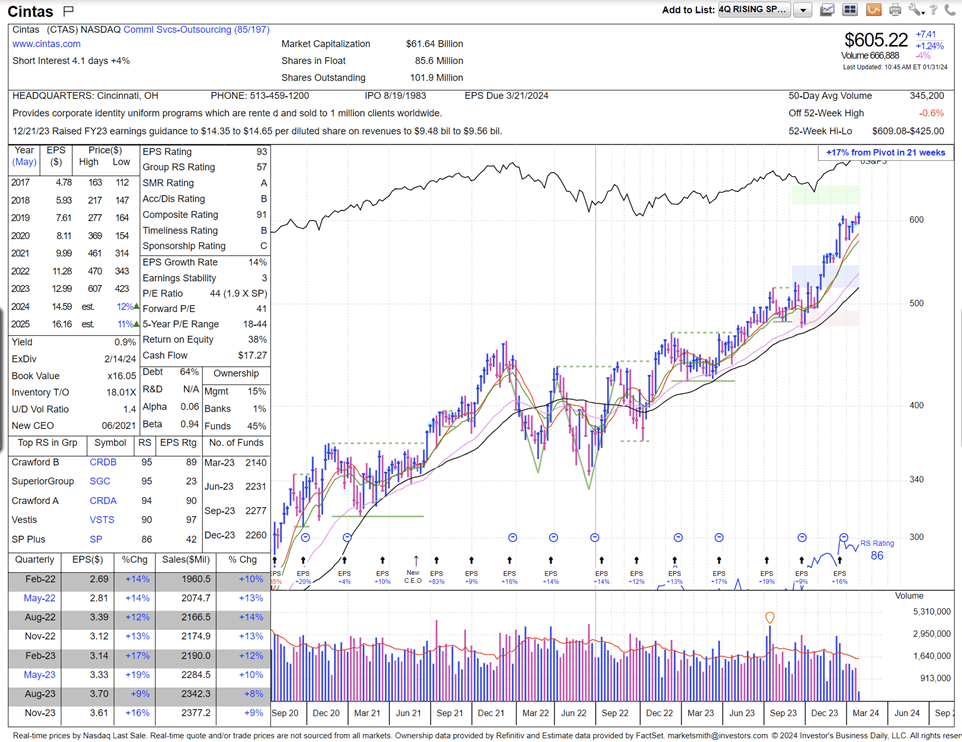Screen dimensions: 962x742
Task: Toggle the flag marker beside Cintas title
Action: click(66, 9)
